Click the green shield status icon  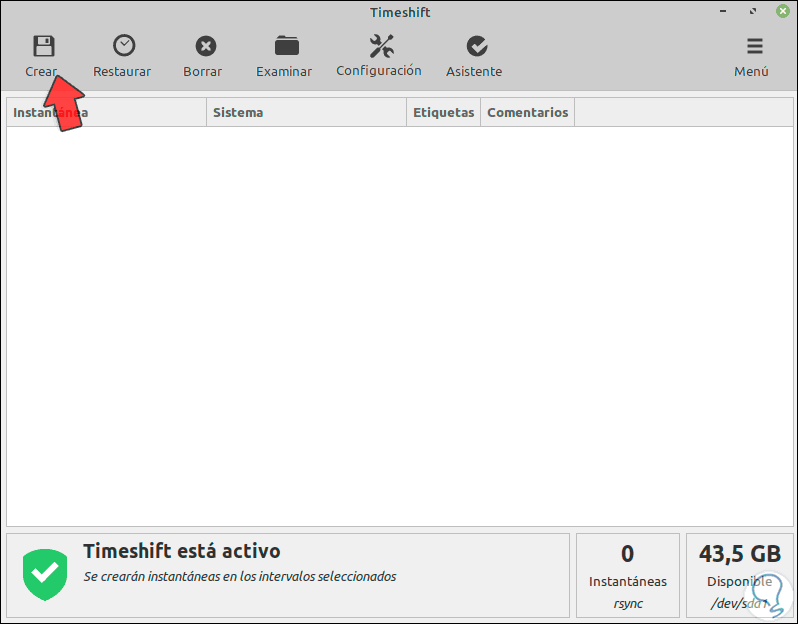pos(45,574)
